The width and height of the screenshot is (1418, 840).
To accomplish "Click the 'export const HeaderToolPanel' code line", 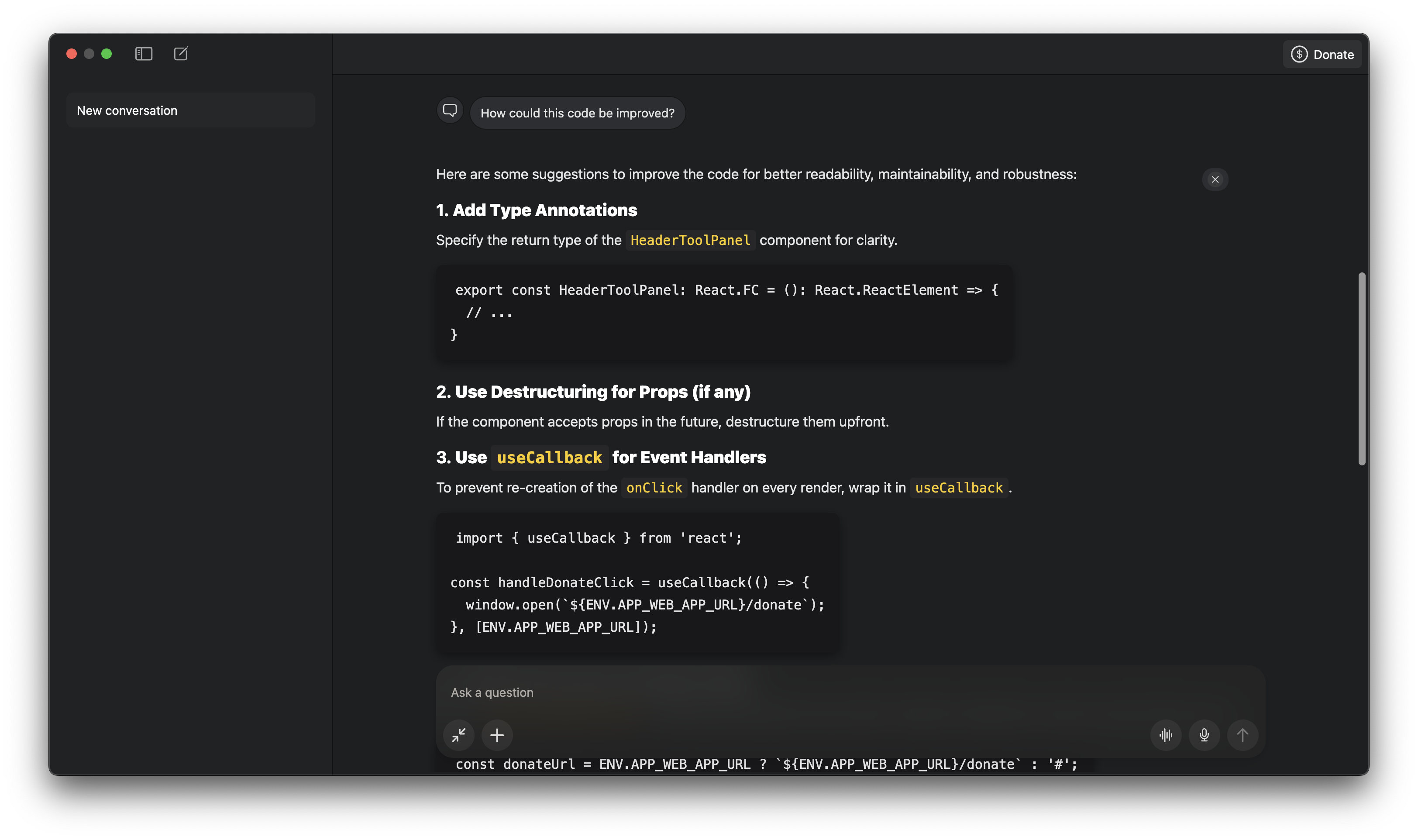I will (726, 290).
